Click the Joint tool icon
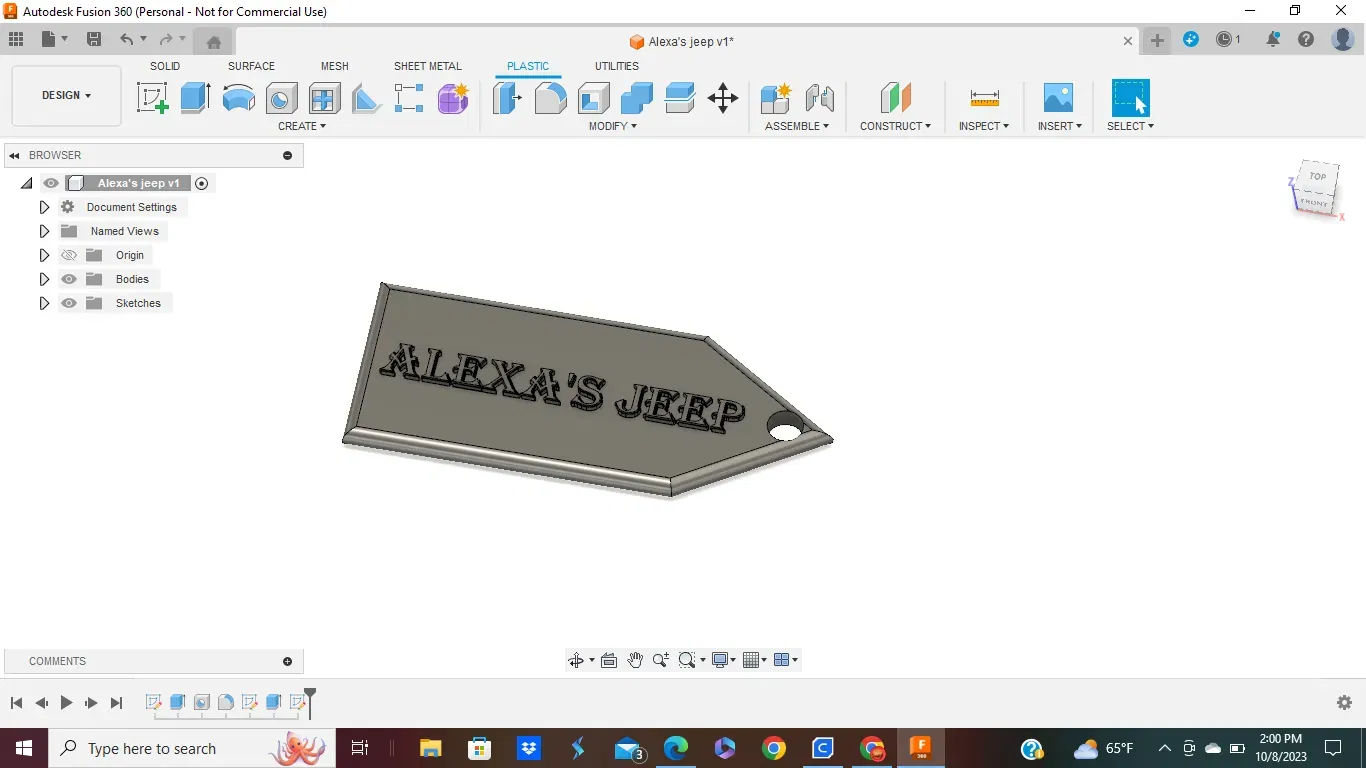 (819, 98)
